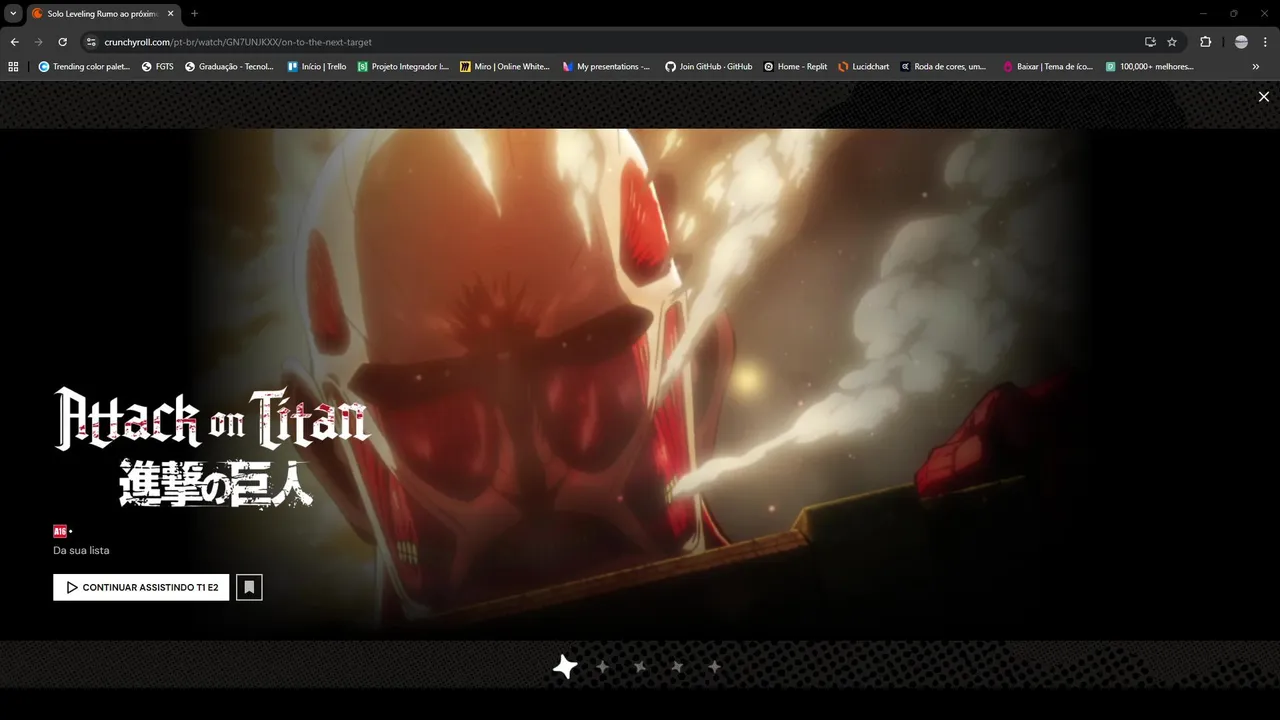
Task: Open the Roda de cores bookmark
Action: point(943,67)
